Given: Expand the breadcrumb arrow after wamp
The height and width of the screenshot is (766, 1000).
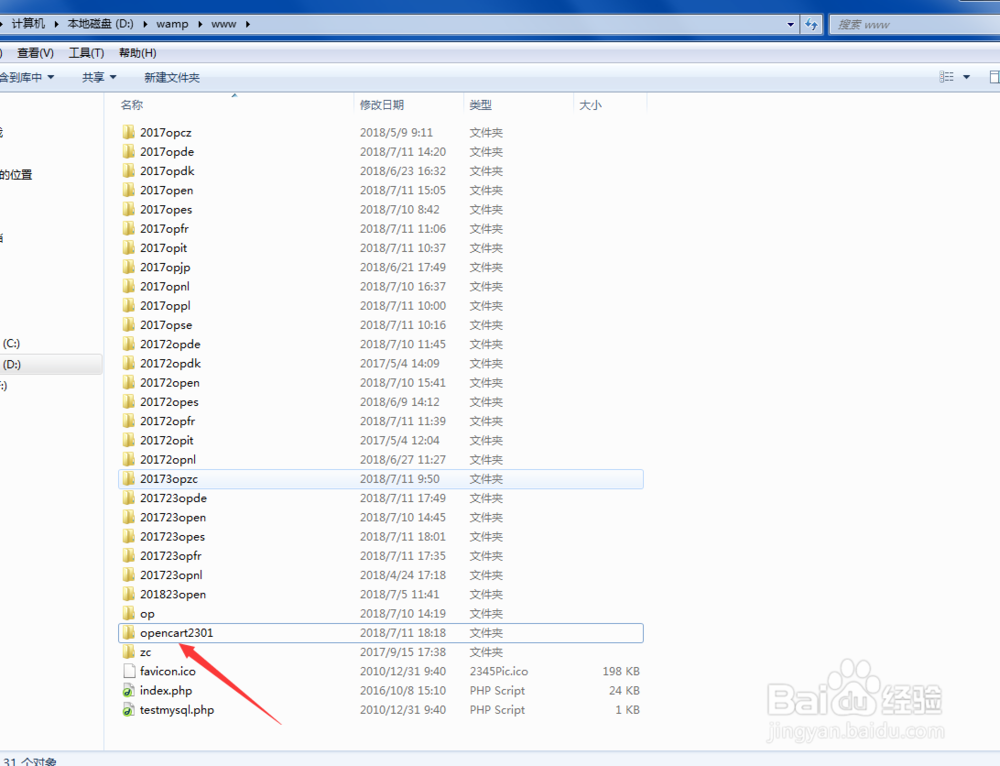Looking at the screenshot, I should click(x=200, y=24).
